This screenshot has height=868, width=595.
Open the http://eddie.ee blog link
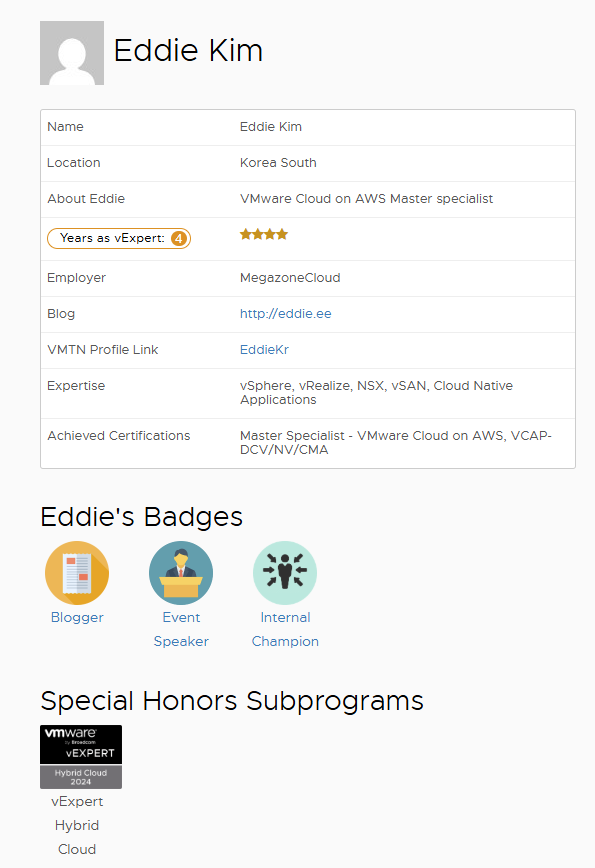(x=286, y=314)
